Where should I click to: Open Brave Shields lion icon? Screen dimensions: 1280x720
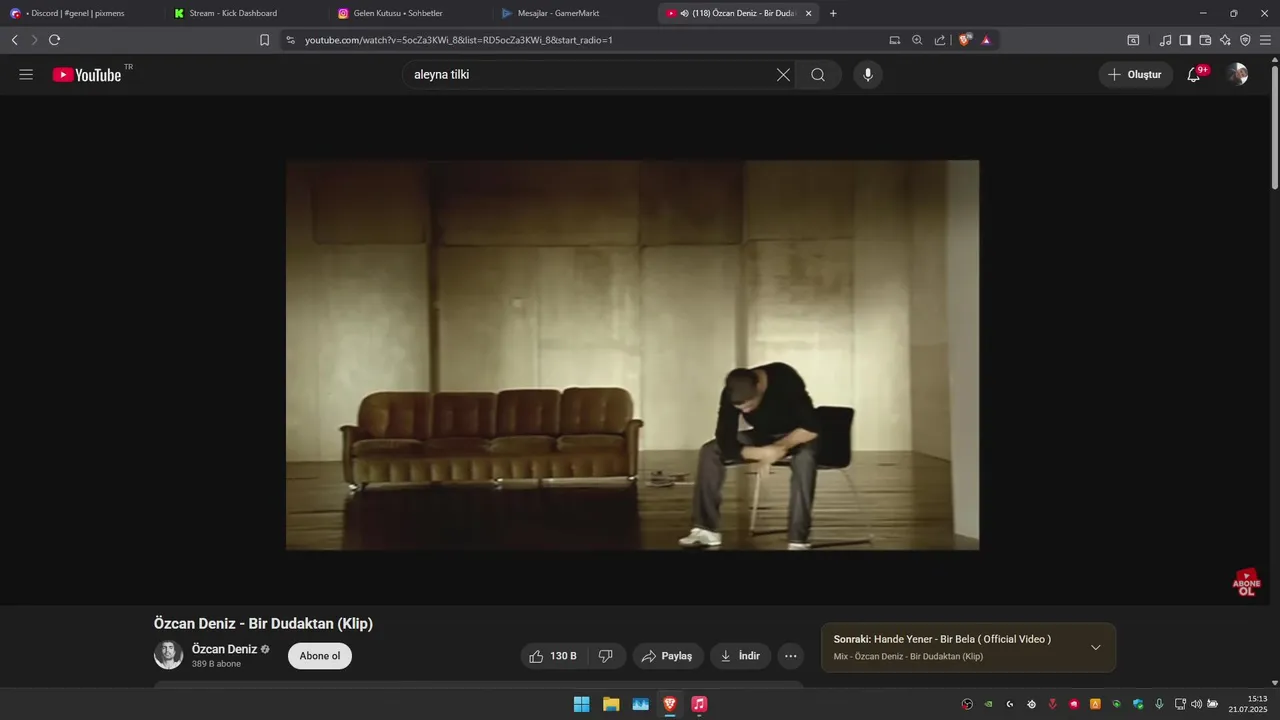tap(965, 40)
